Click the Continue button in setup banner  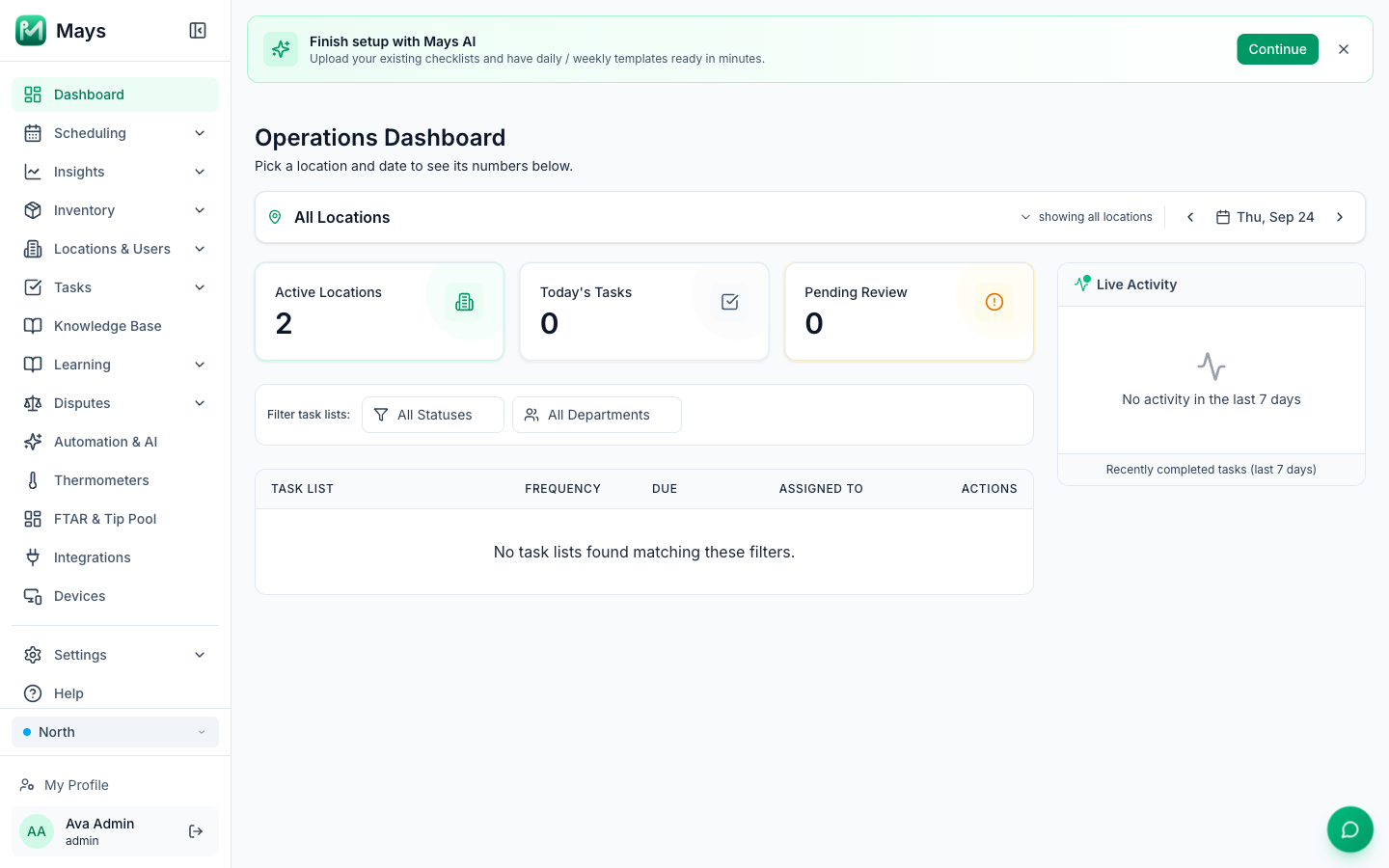(x=1277, y=49)
